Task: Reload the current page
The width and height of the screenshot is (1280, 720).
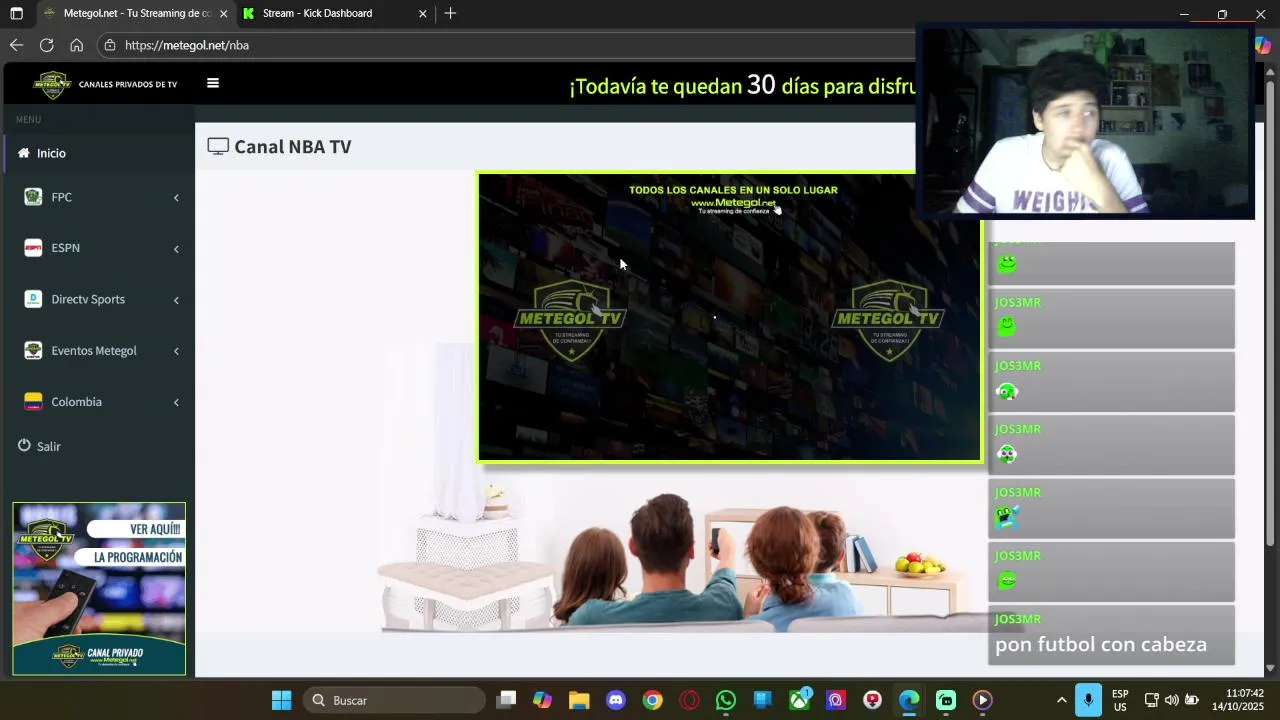Action: (46, 45)
